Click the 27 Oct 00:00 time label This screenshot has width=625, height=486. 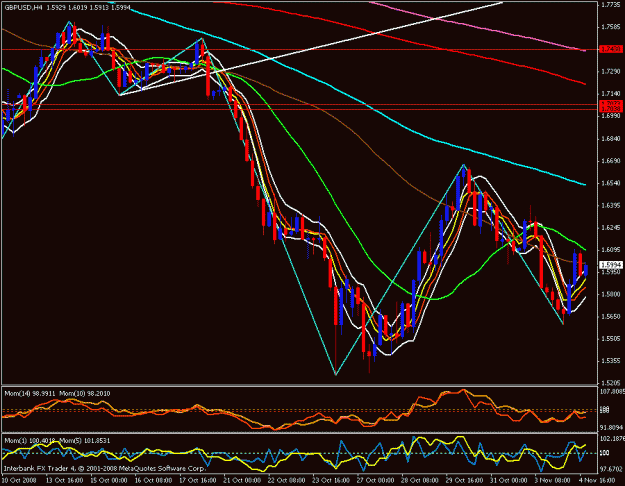coord(376,480)
